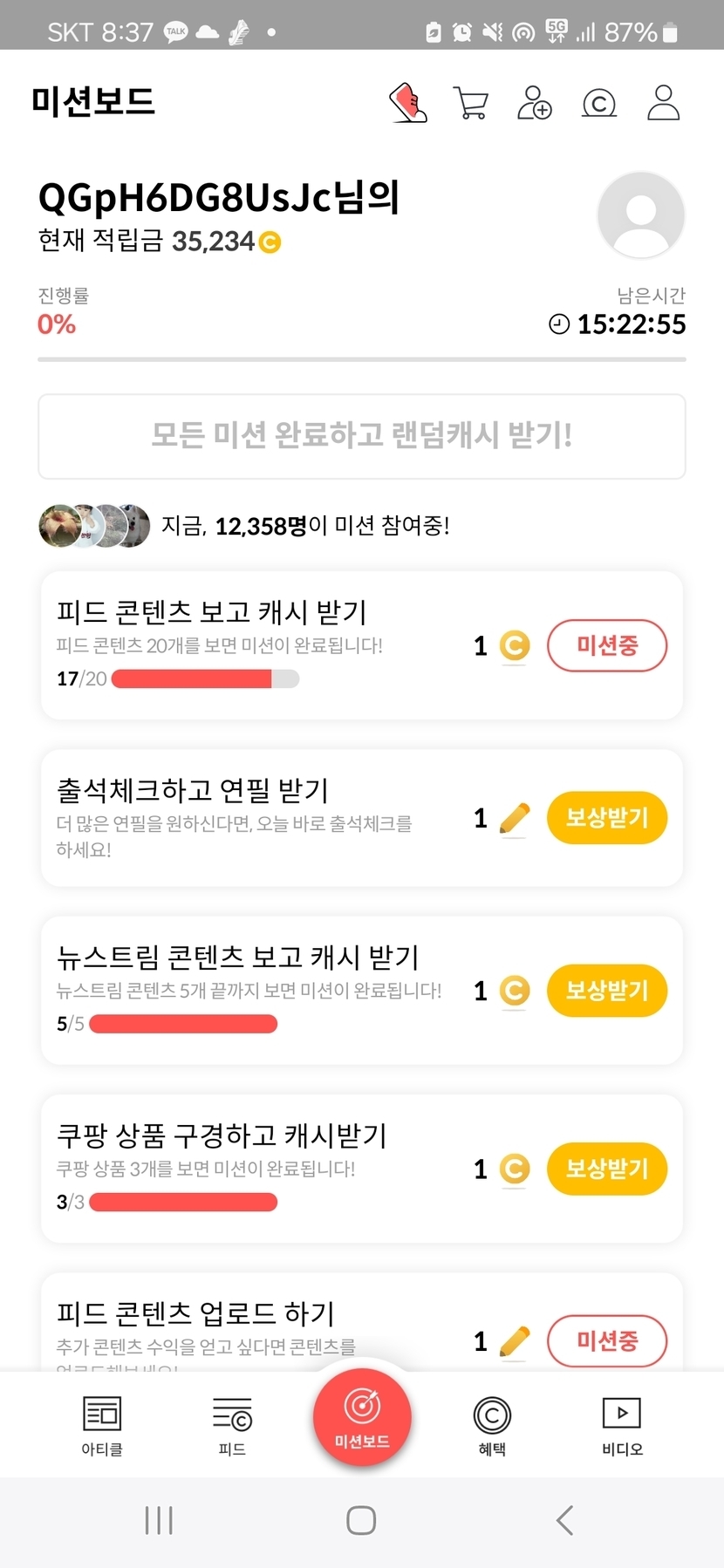This screenshot has height=1568, width=724.
Task: Tap participant avatars beside 12,358명
Action: 94,526
